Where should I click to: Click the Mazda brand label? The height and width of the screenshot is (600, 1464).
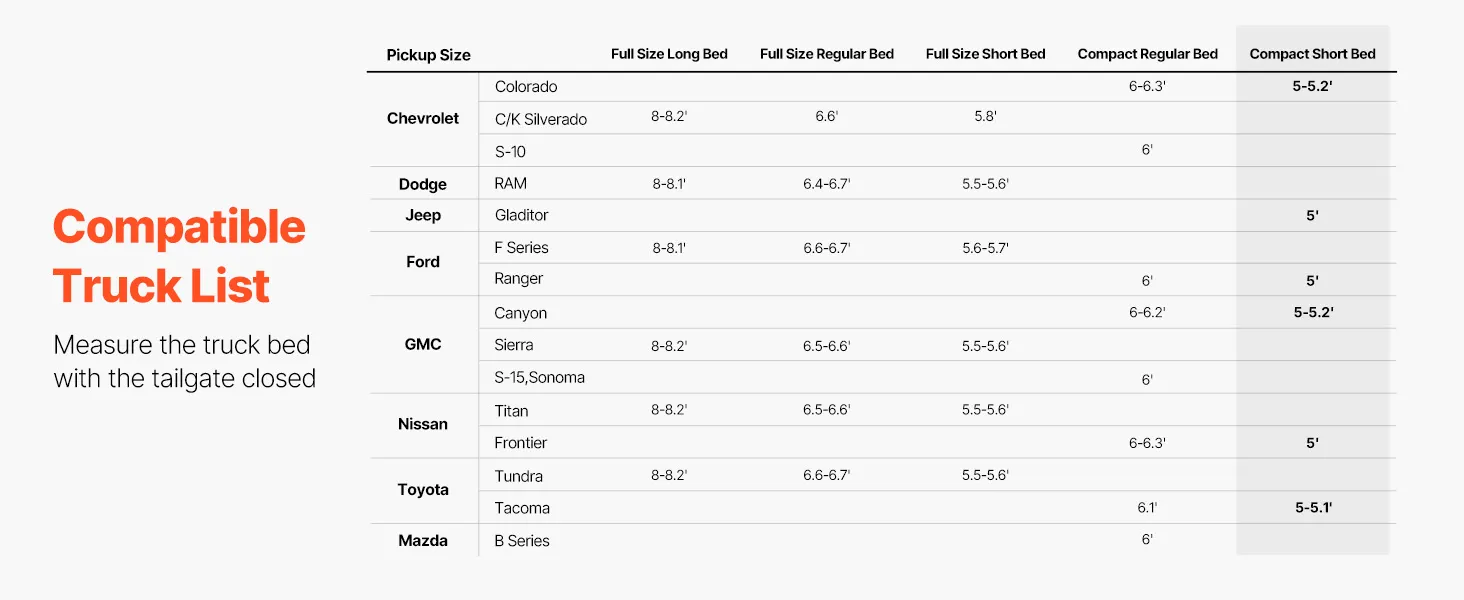pos(423,540)
